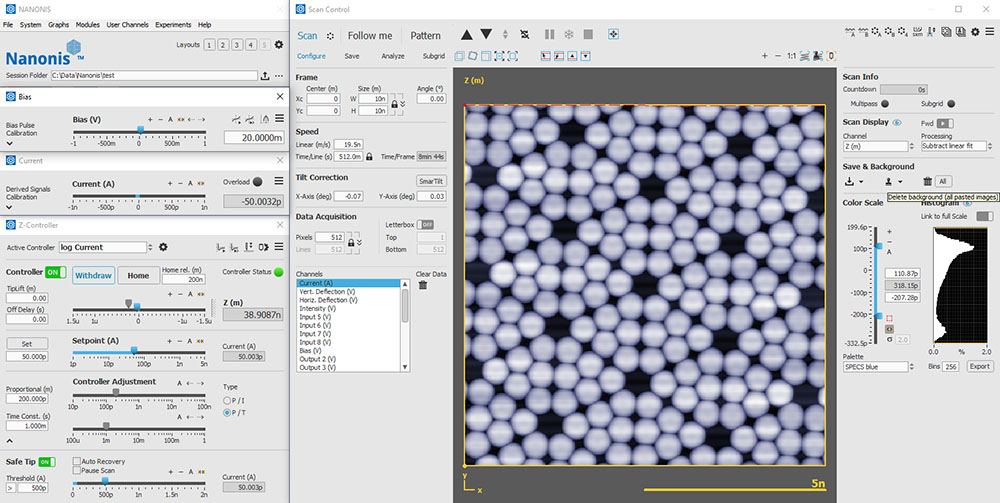
Task: Open the Palette dropdown SPECS blue
Action: (x=877, y=367)
